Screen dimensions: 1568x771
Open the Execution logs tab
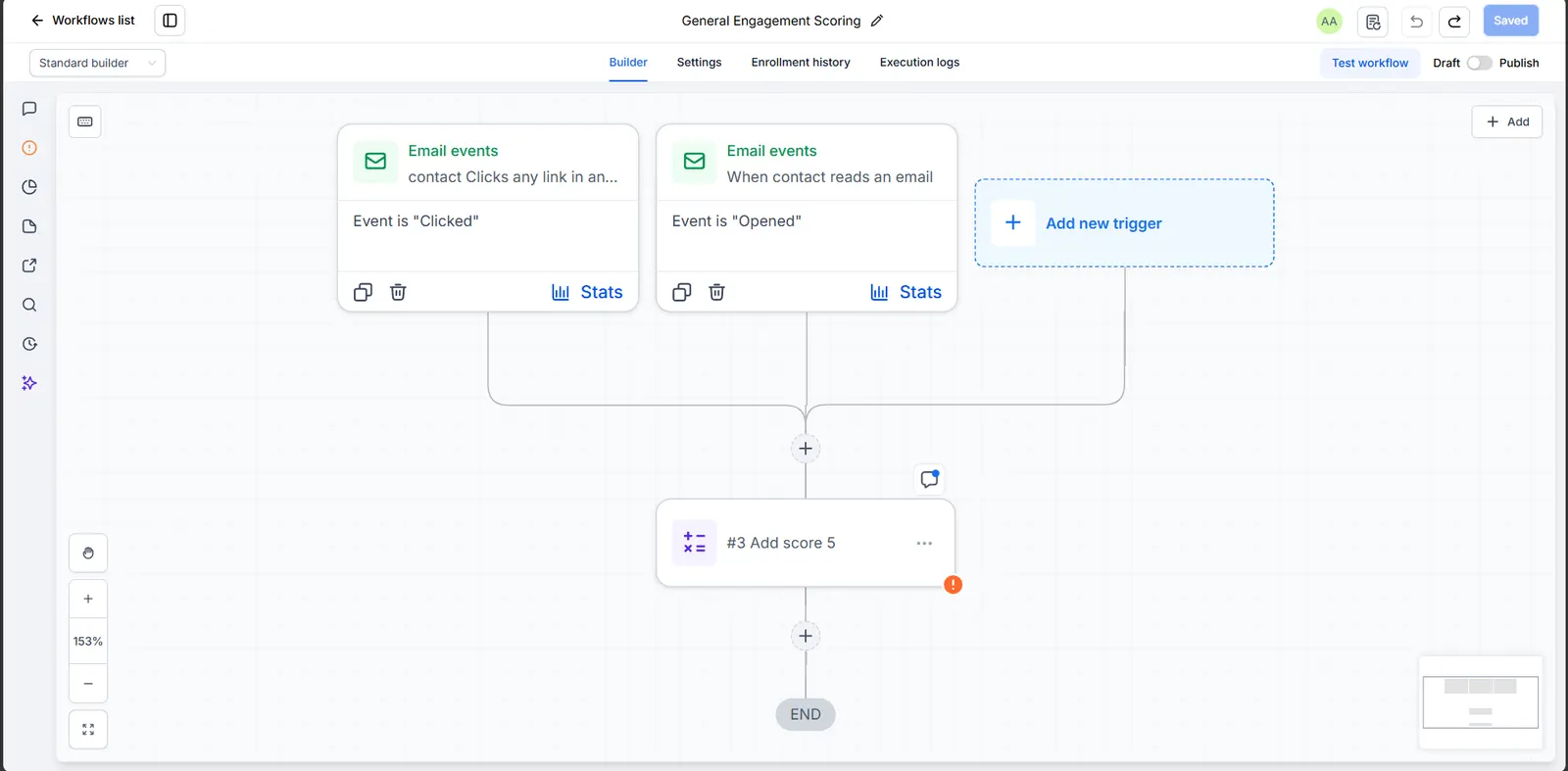click(x=919, y=63)
